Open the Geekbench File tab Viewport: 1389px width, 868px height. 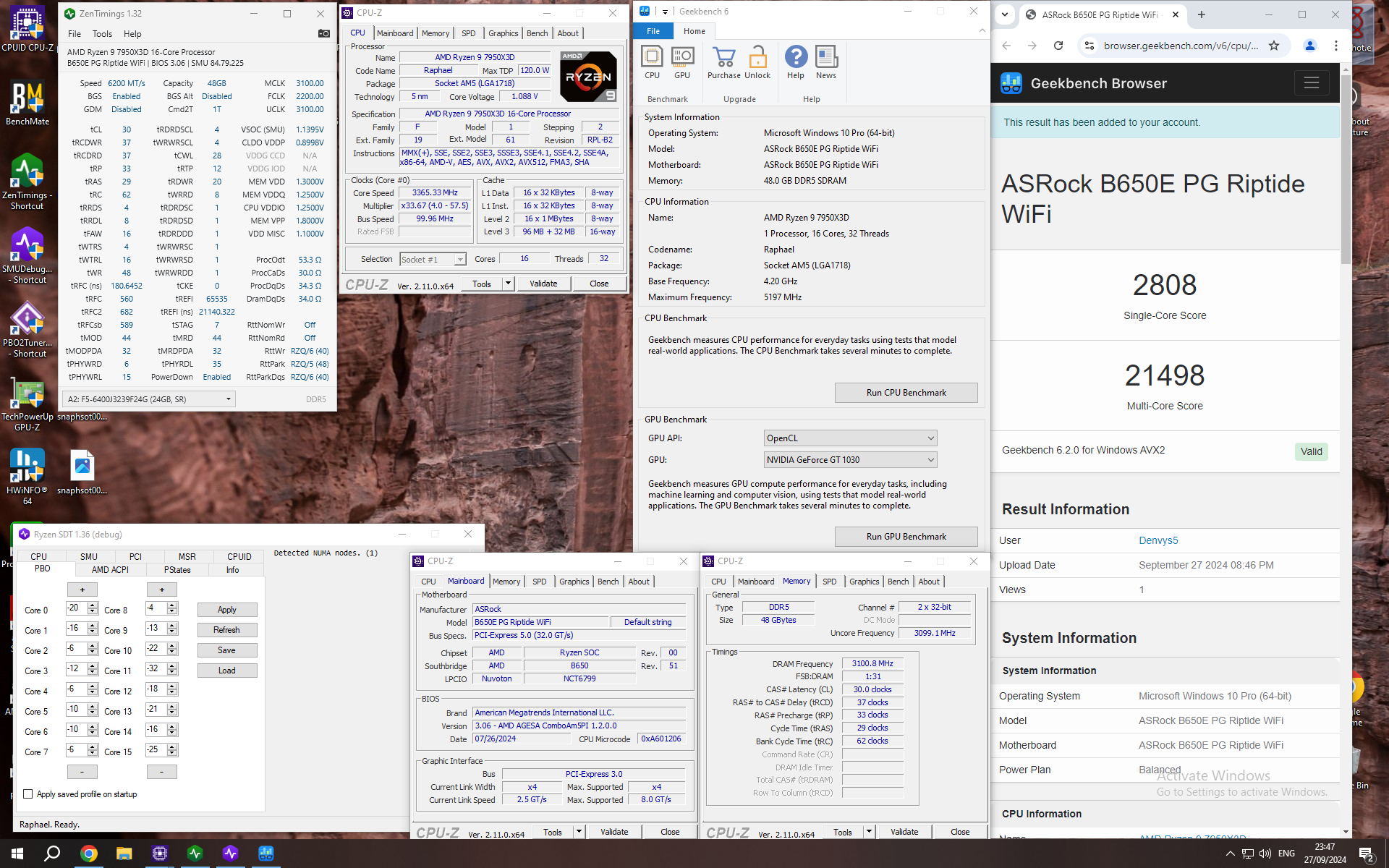coord(653,31)
